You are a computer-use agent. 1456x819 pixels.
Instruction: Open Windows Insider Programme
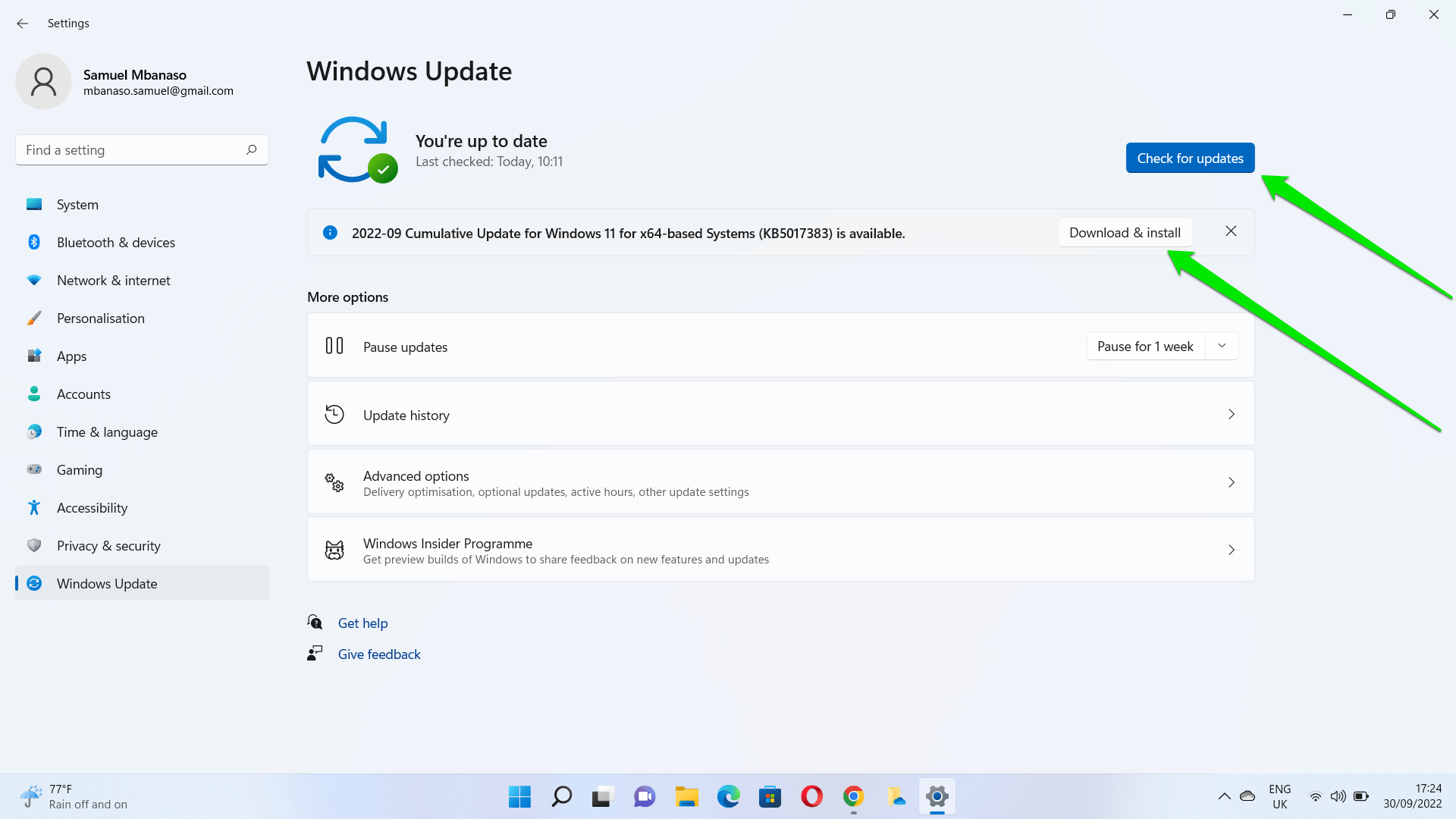click(780, 550)
